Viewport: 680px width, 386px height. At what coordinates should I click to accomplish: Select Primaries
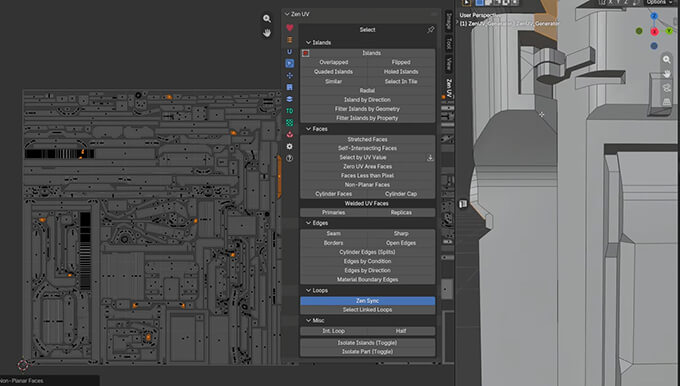(333, 213)
